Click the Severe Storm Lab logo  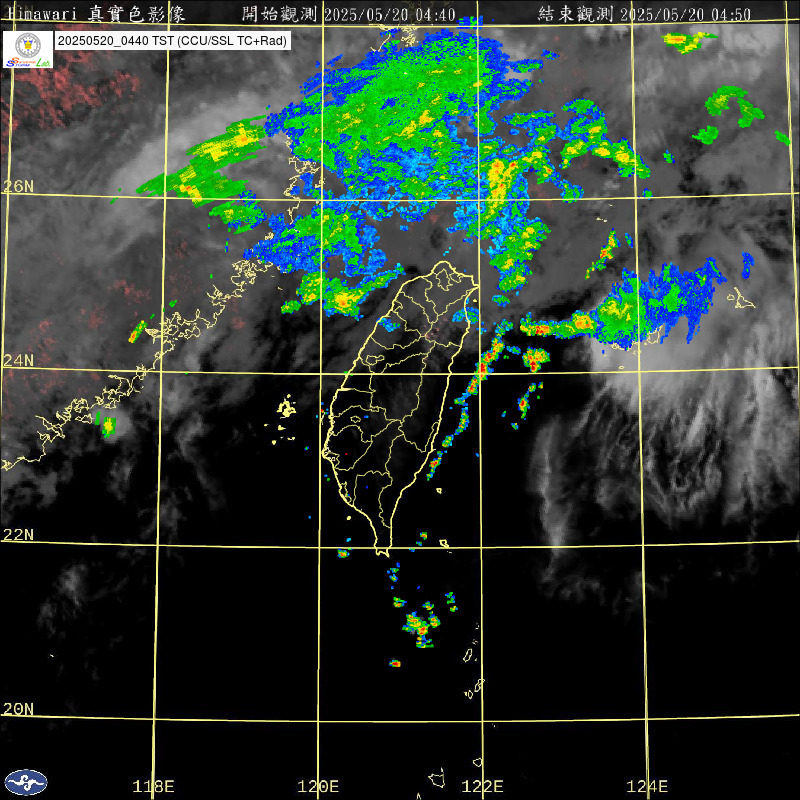click(x=28, y=49)
